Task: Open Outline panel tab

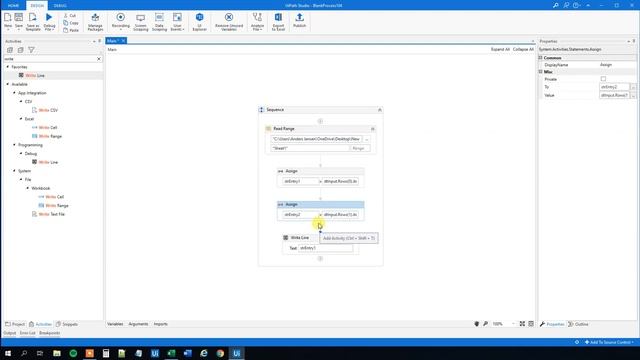Action: (578, 324)
